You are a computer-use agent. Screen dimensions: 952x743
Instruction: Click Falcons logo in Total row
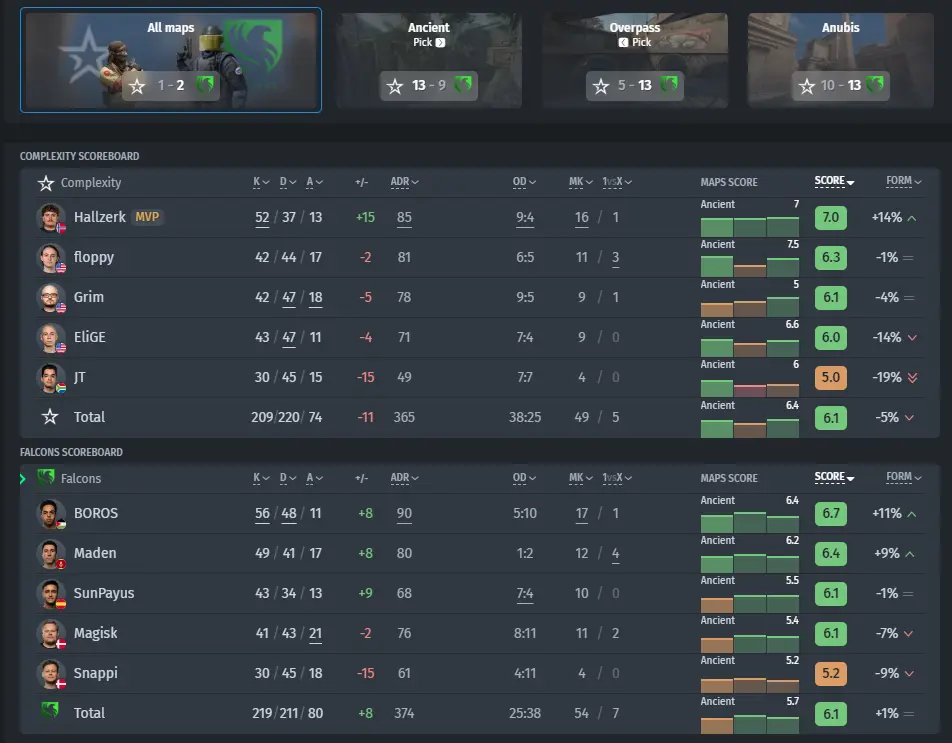point(50,709)
